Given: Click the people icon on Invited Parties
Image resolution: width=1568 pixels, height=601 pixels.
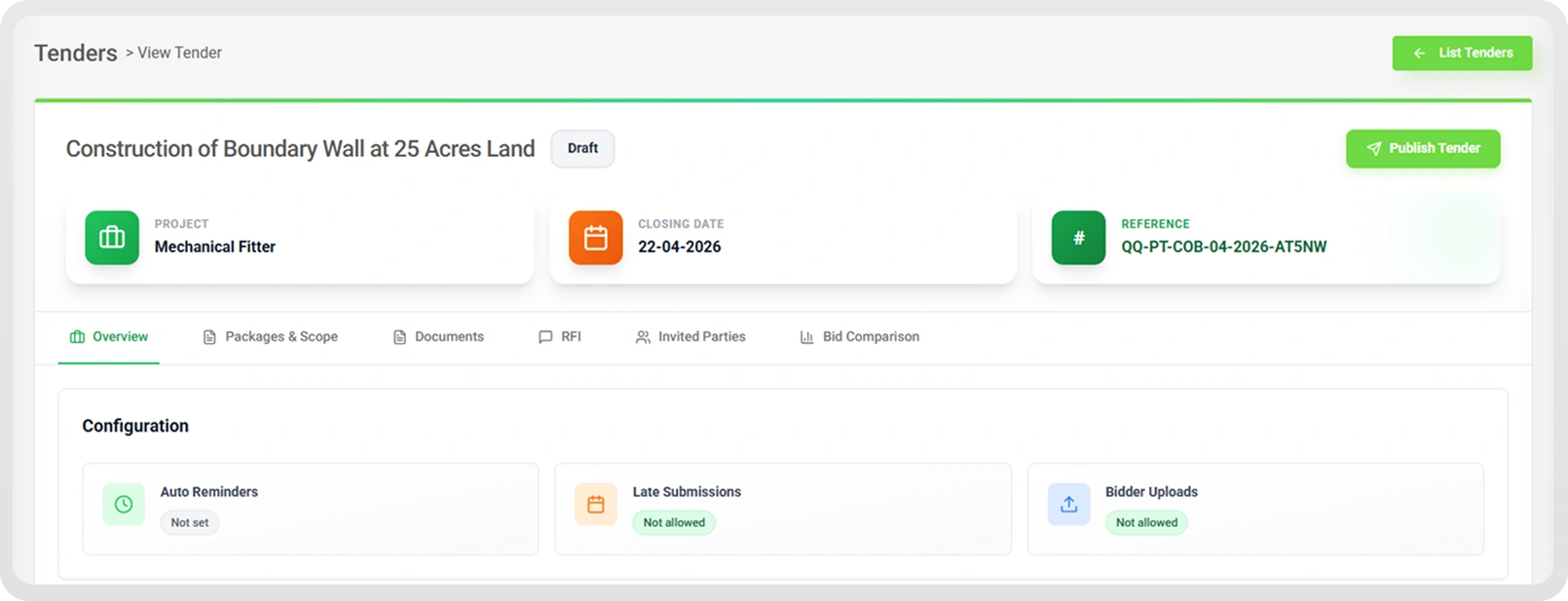Looking at the screenshot, I should (643, 337).
